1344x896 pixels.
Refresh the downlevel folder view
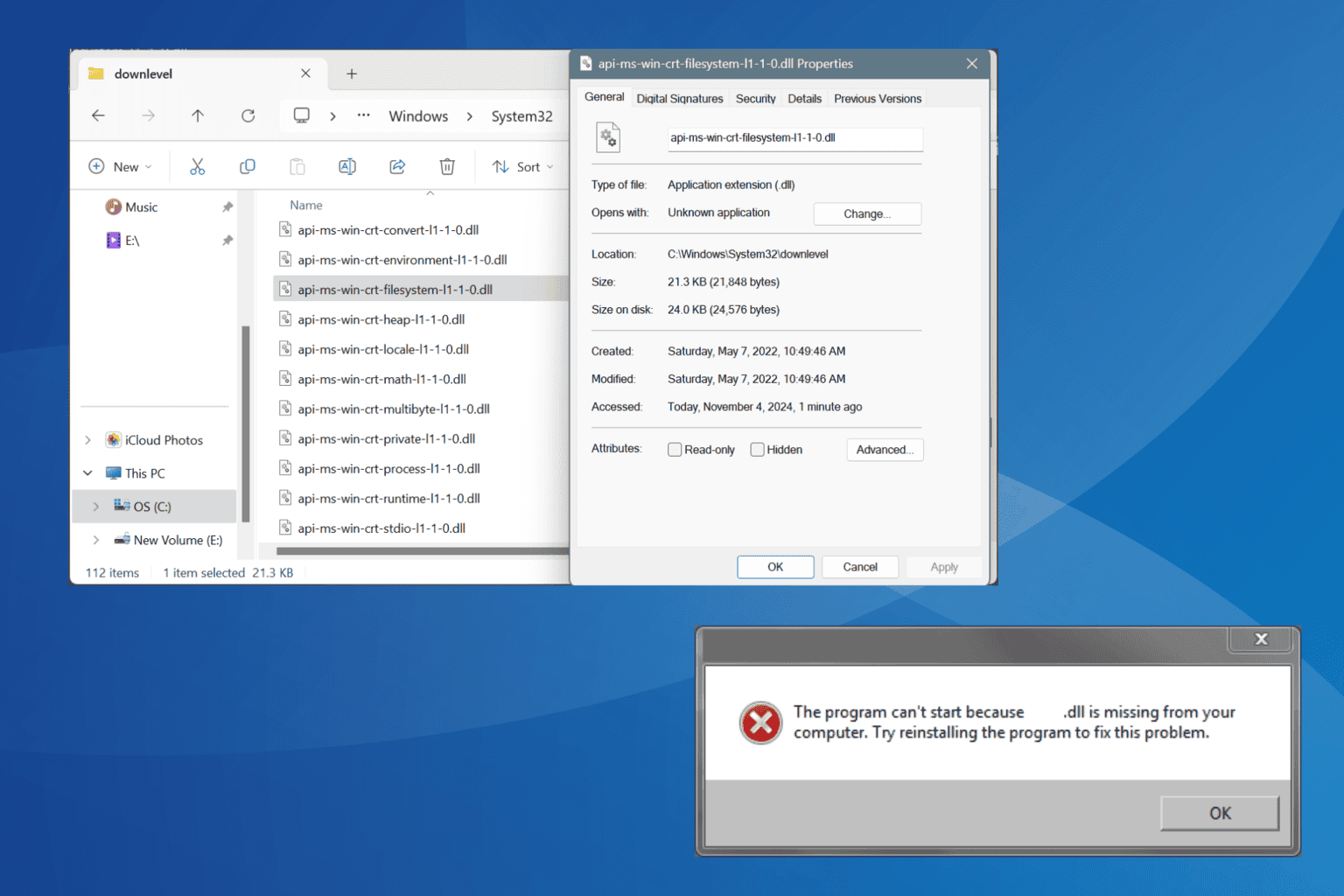coord(248,115)
